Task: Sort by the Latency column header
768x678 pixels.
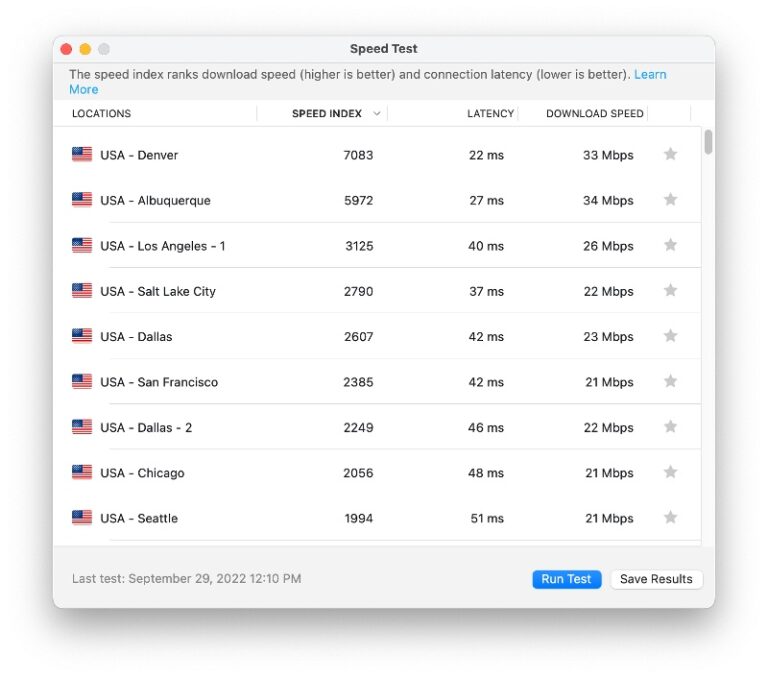Action: 490,114
